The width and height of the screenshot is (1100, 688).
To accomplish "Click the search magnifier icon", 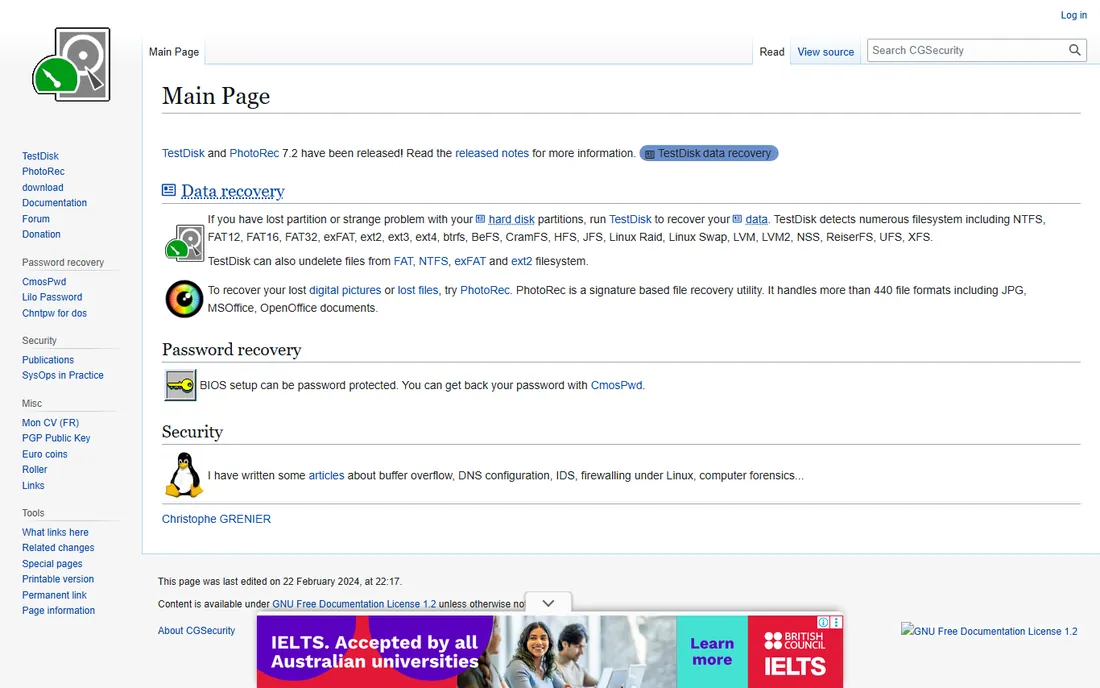I will point(1074,50).
